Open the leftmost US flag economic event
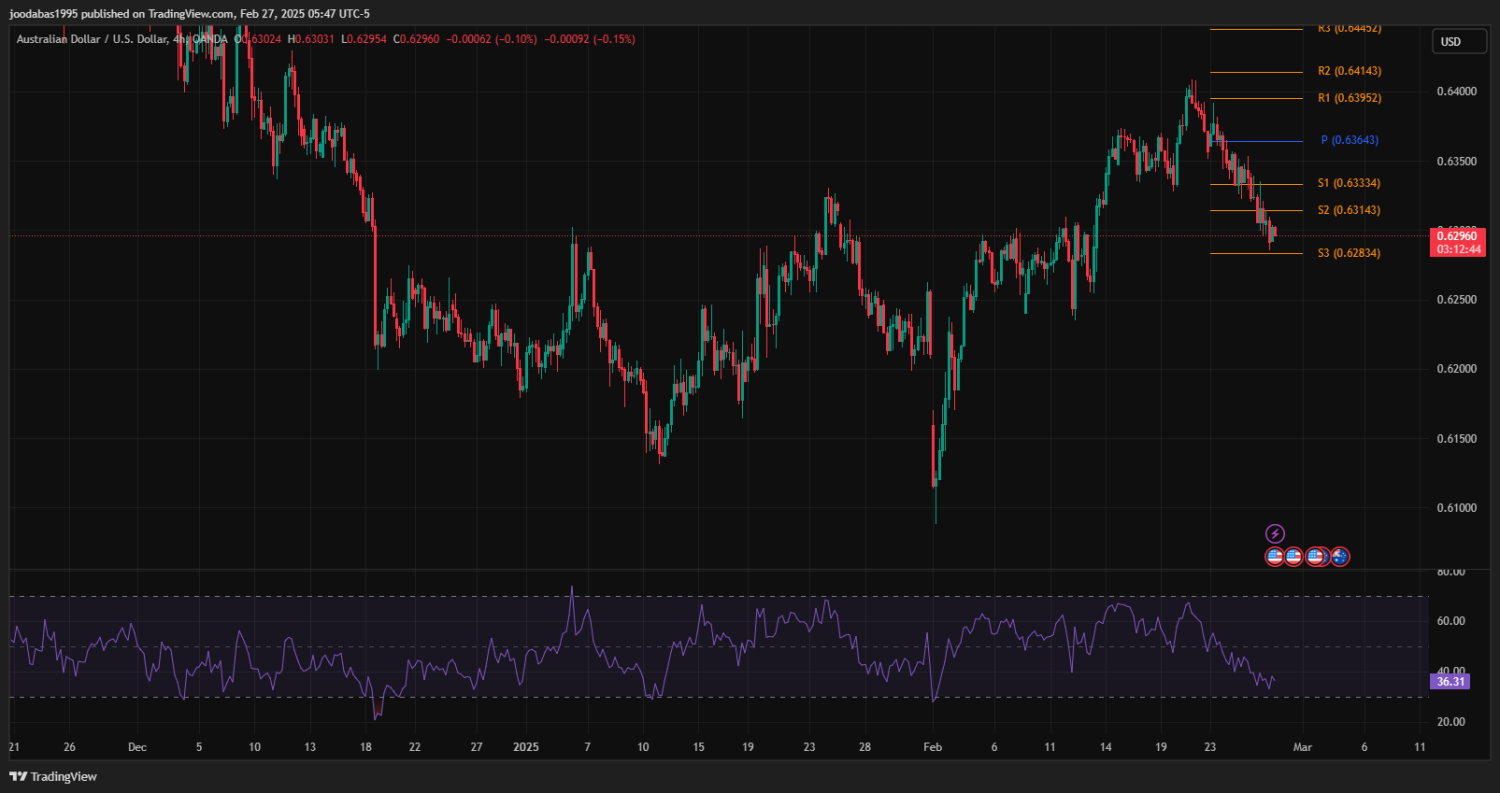Screen dimensions: 1500x793 [1275, 556]
